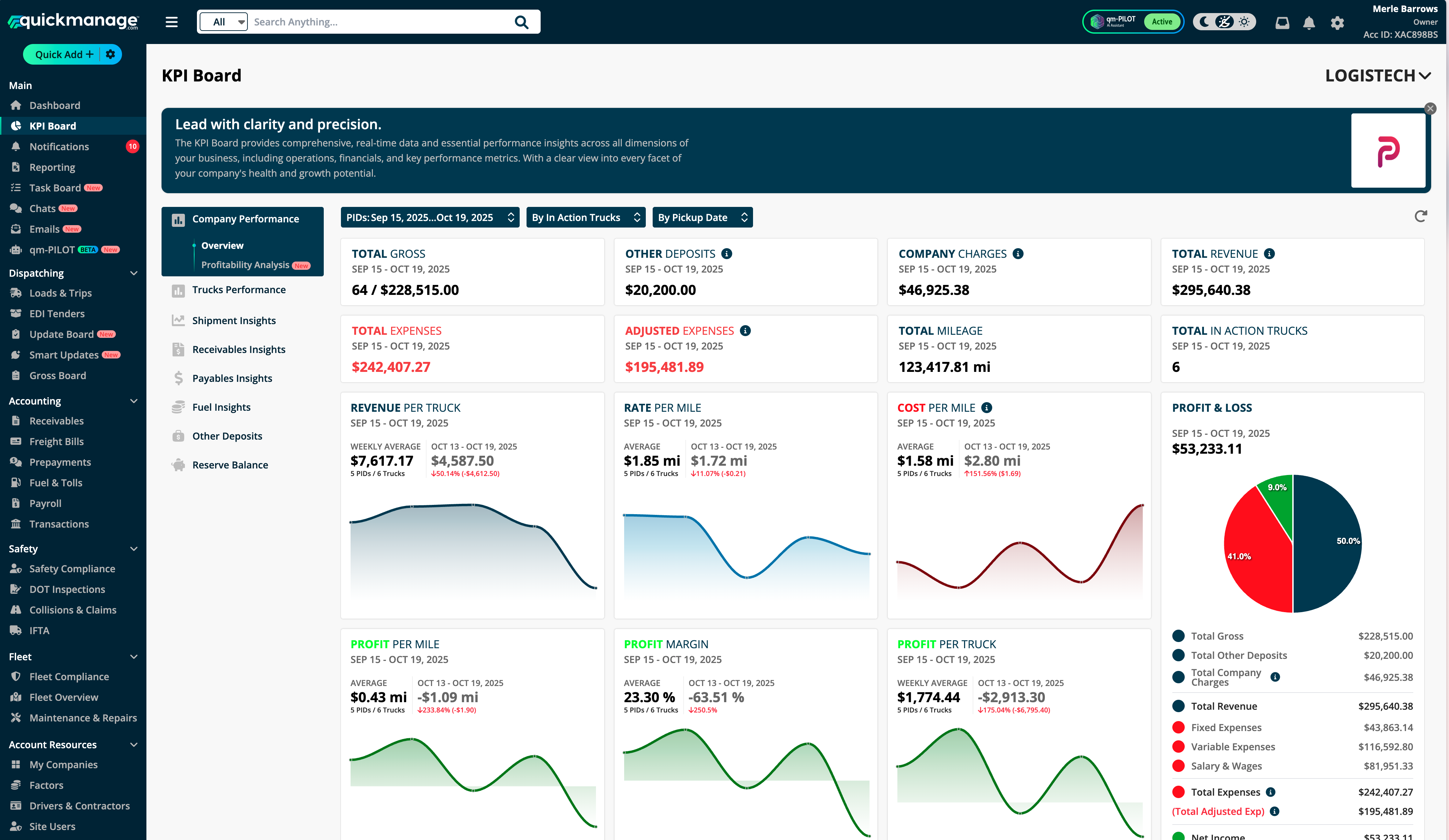This screenshot has height=840, width=1449.
Task: Switch to light mode sun toggle
Action: (x=1244, y=22)
